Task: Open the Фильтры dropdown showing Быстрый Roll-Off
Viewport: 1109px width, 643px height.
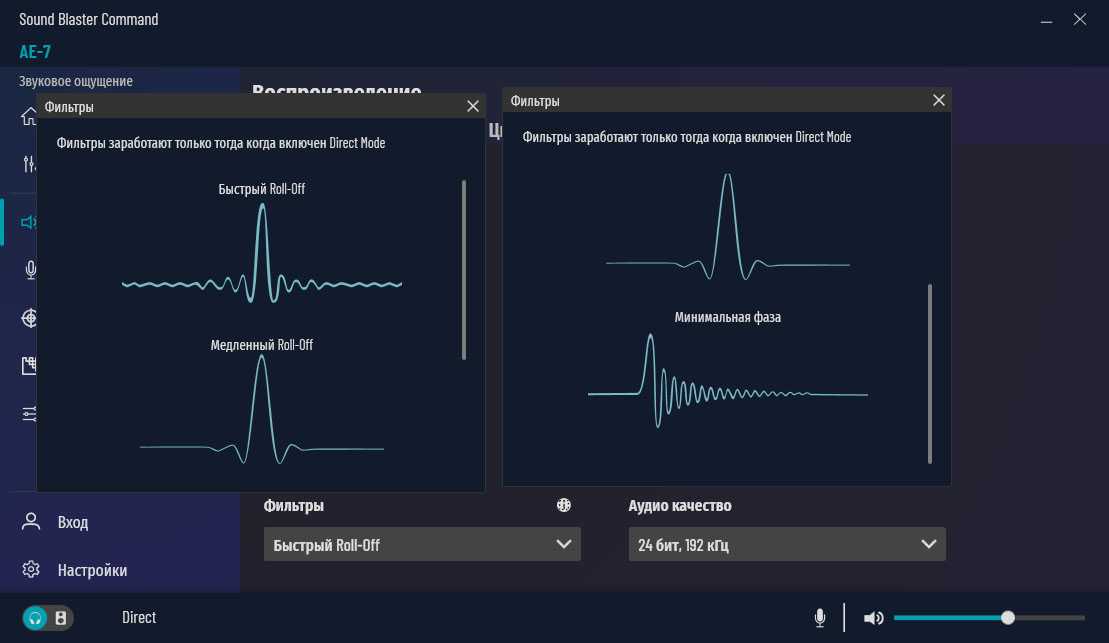Action: [x=421, y=545]
